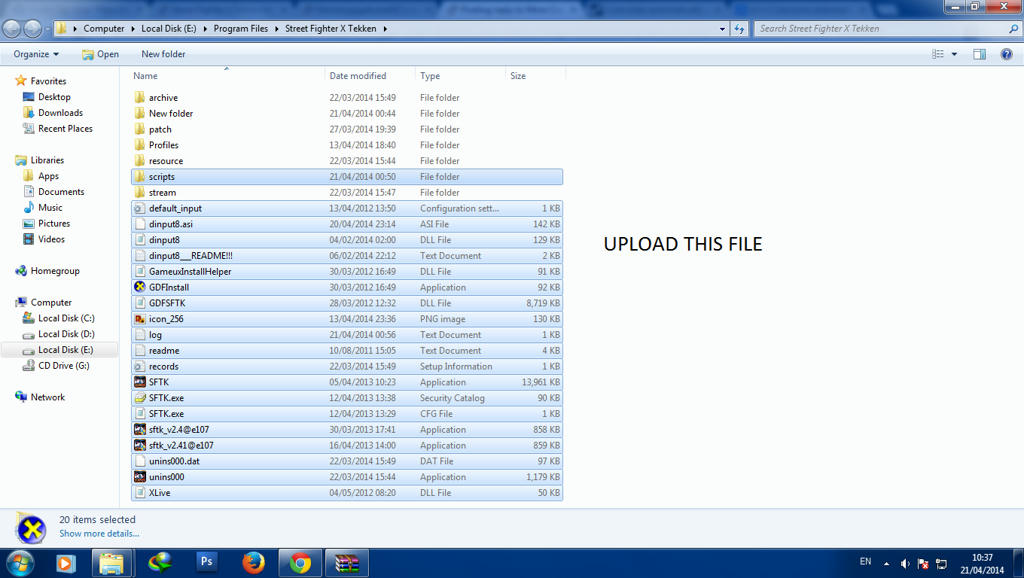Open Action Center flag tray icon
1024x578 pixels.
pyautogui.click(x=923, y=564)
